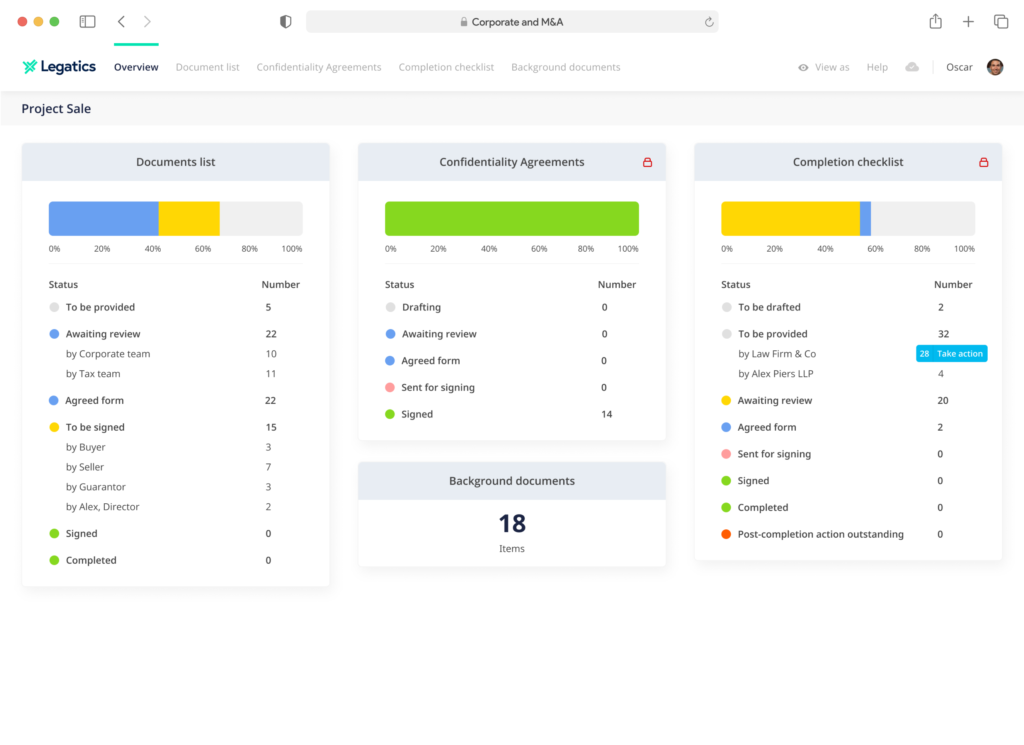Click the green Confidentiality Agreements progress bar
This screenshot has width=1024, height=745.
coord(512,219)
